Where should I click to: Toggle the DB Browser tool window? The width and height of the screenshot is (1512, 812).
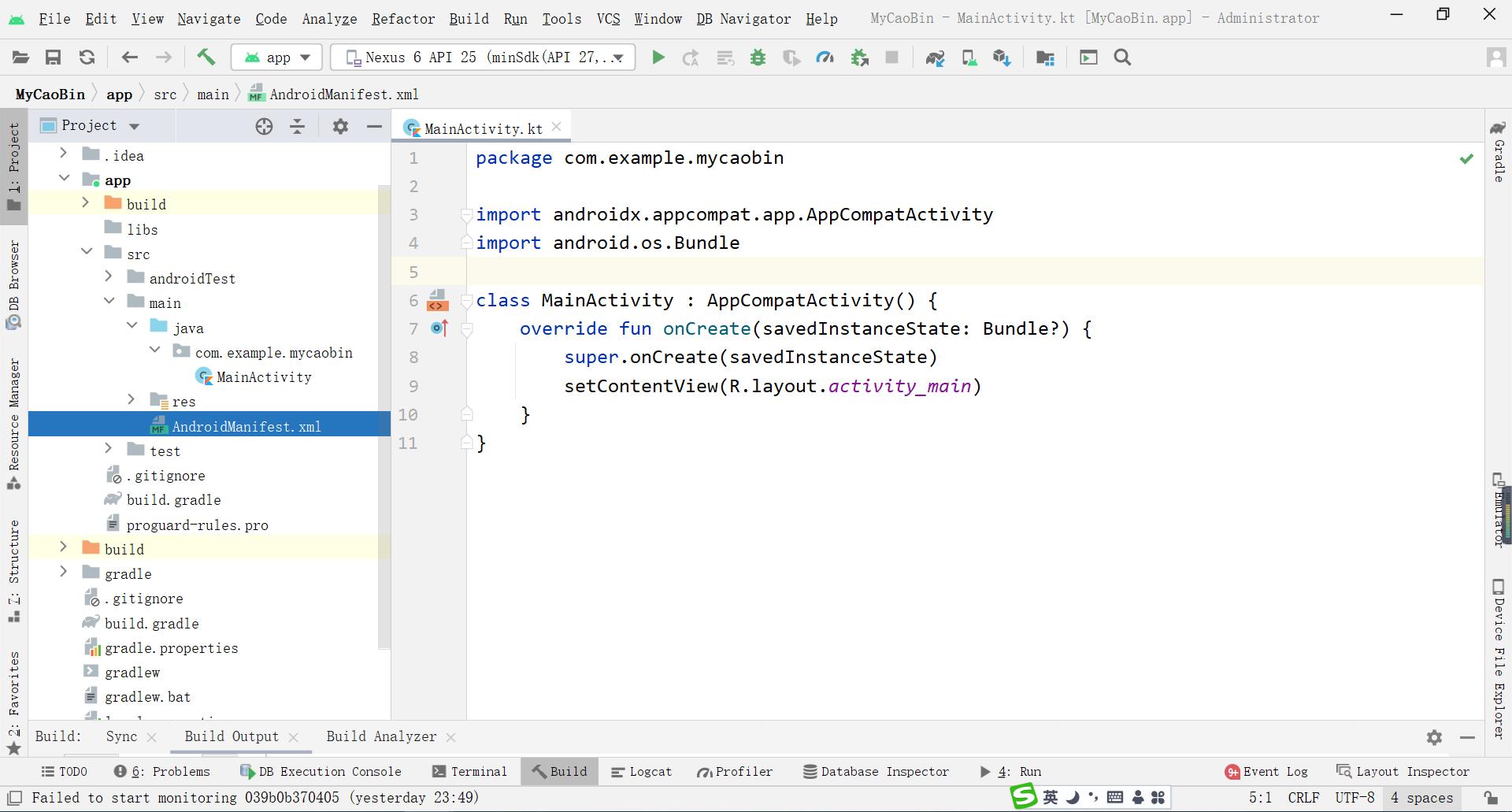point(14,284)
